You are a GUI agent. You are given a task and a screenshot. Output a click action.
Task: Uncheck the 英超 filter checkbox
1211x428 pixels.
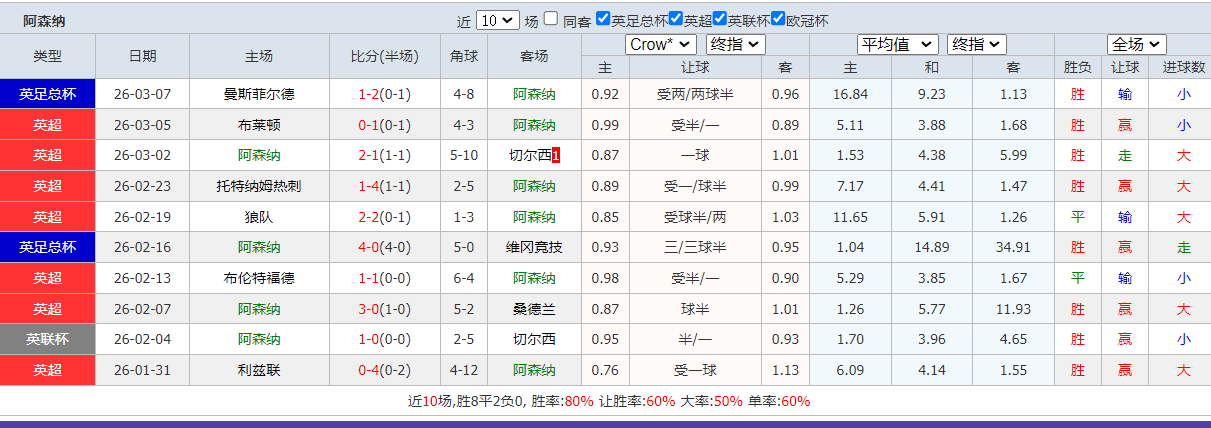click(x=675, y=19)
